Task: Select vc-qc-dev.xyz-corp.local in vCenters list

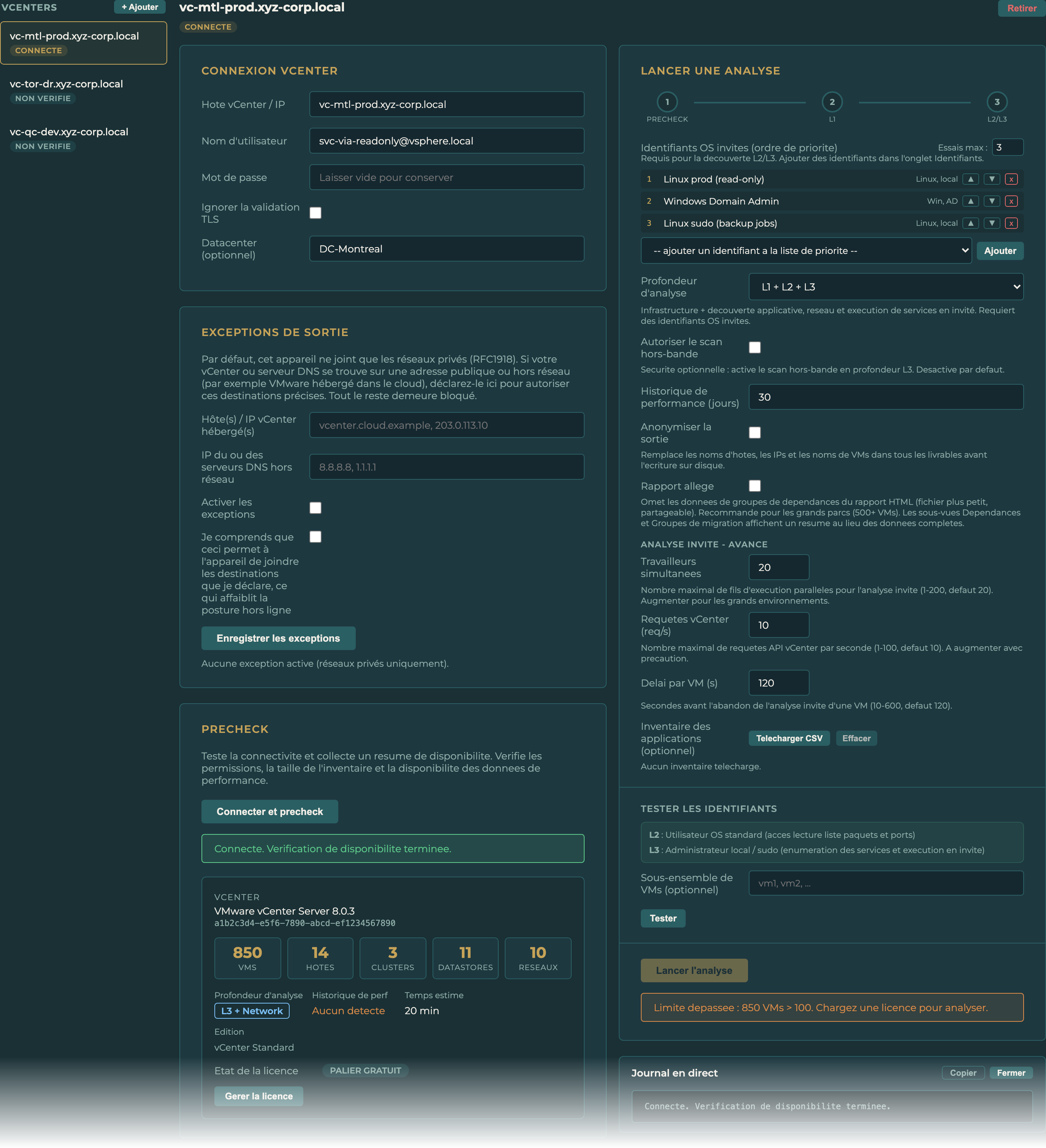Action: [84, 138]
